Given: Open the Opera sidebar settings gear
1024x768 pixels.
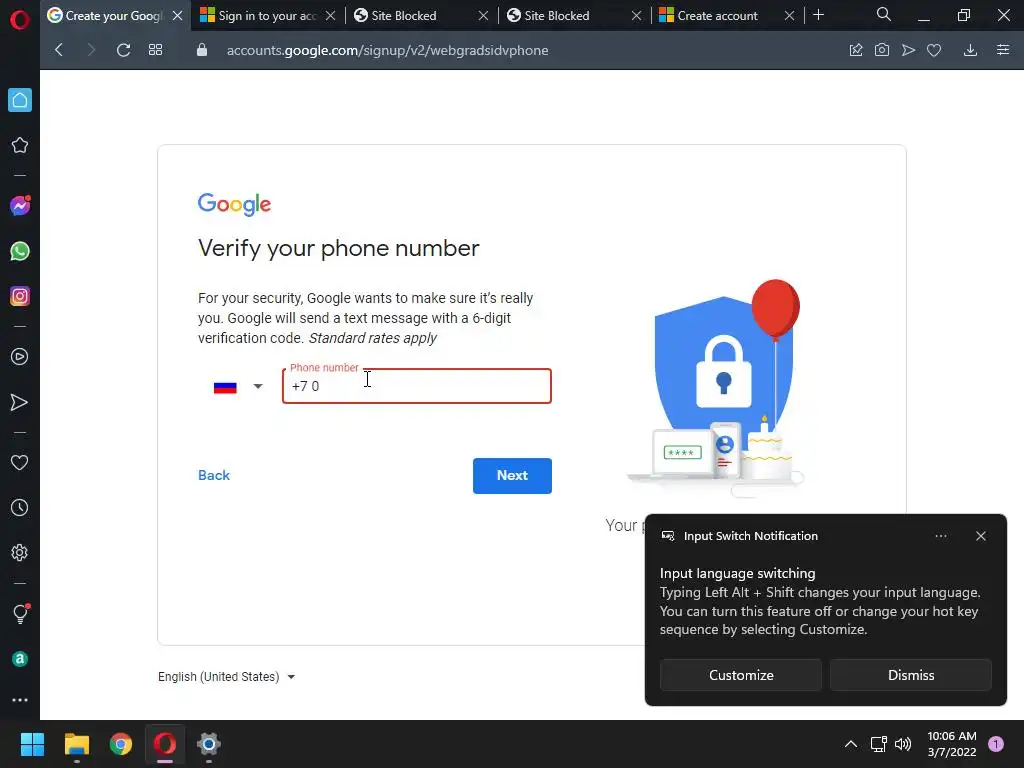Looking at the screenshot, I should 20,553.
